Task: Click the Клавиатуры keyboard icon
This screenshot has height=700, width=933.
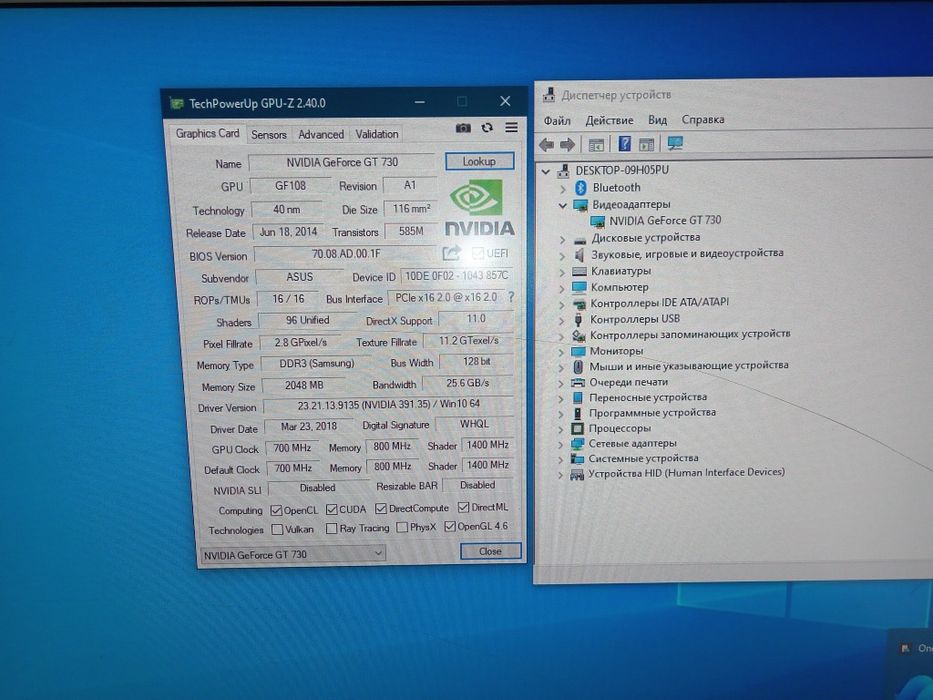Action: (579, 271)
